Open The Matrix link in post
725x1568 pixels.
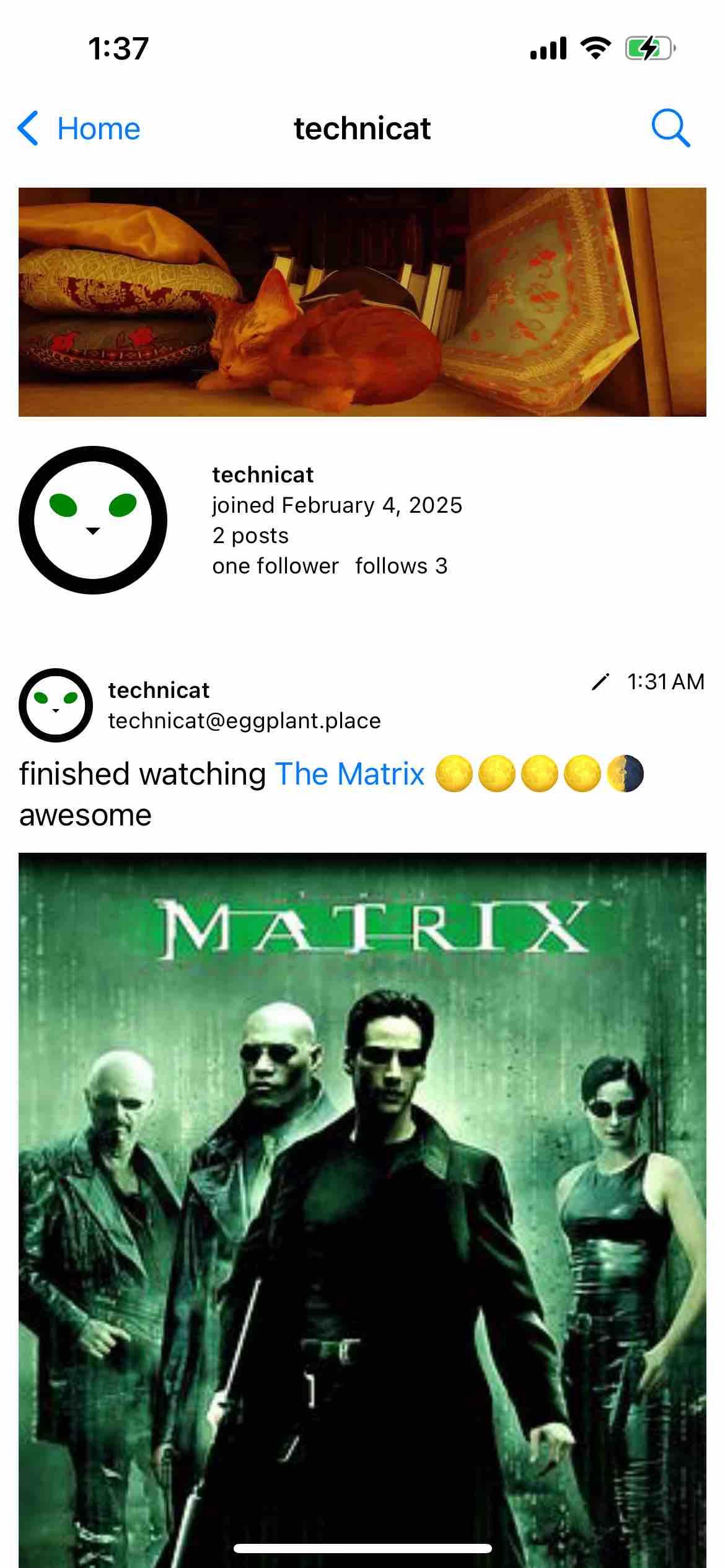349,774
